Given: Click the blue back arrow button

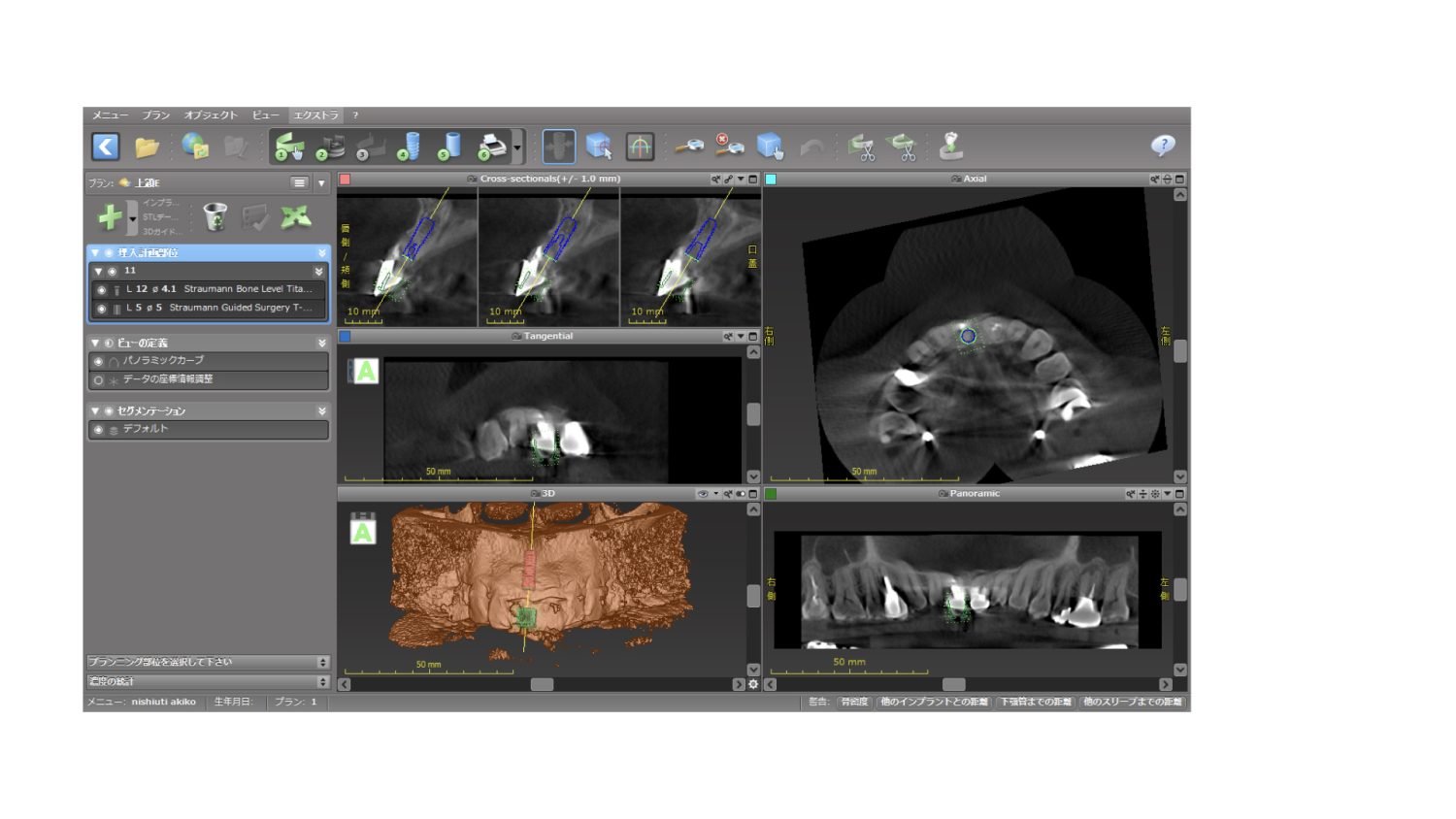Looking at the screenshot, I should [106, 147].
